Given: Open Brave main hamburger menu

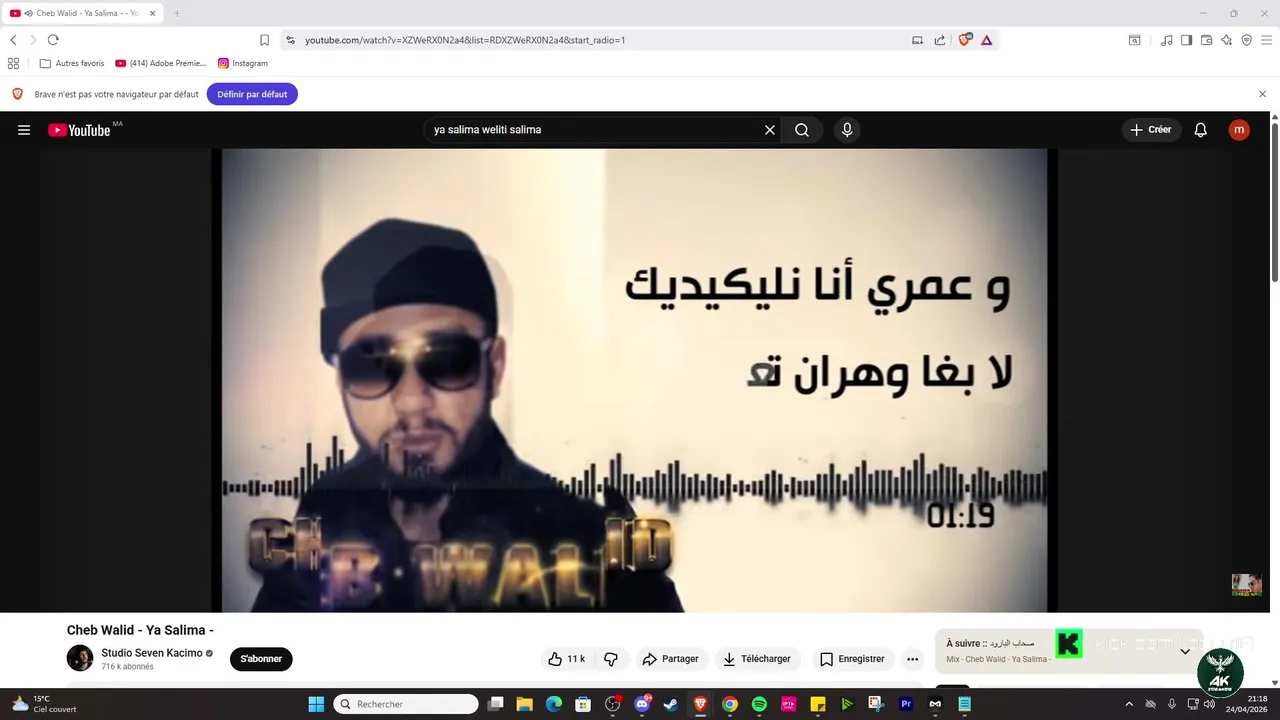Looking at the screenshot, I should [1266, 40].
